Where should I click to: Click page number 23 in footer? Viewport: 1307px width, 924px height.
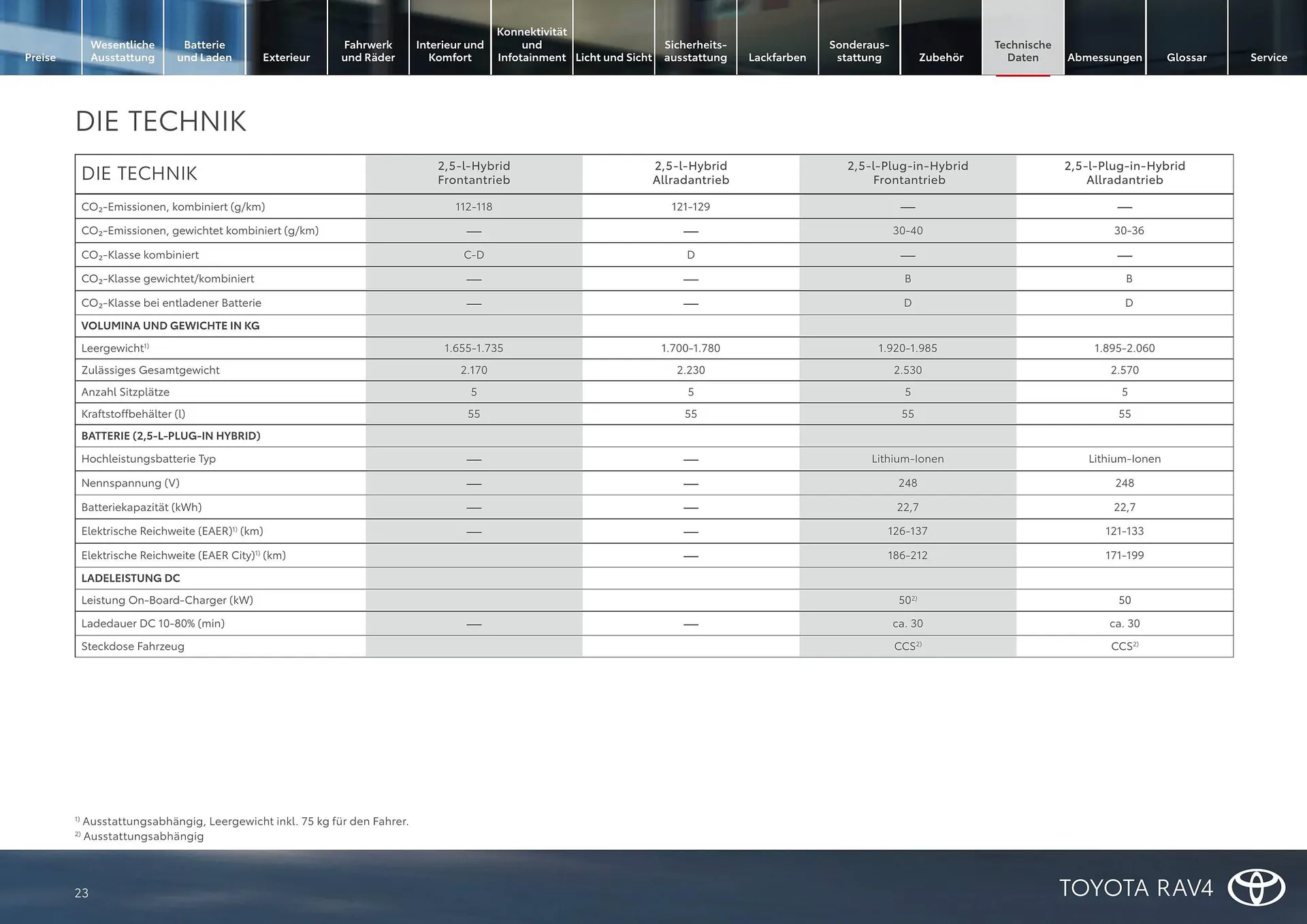(x=82, y=893)
